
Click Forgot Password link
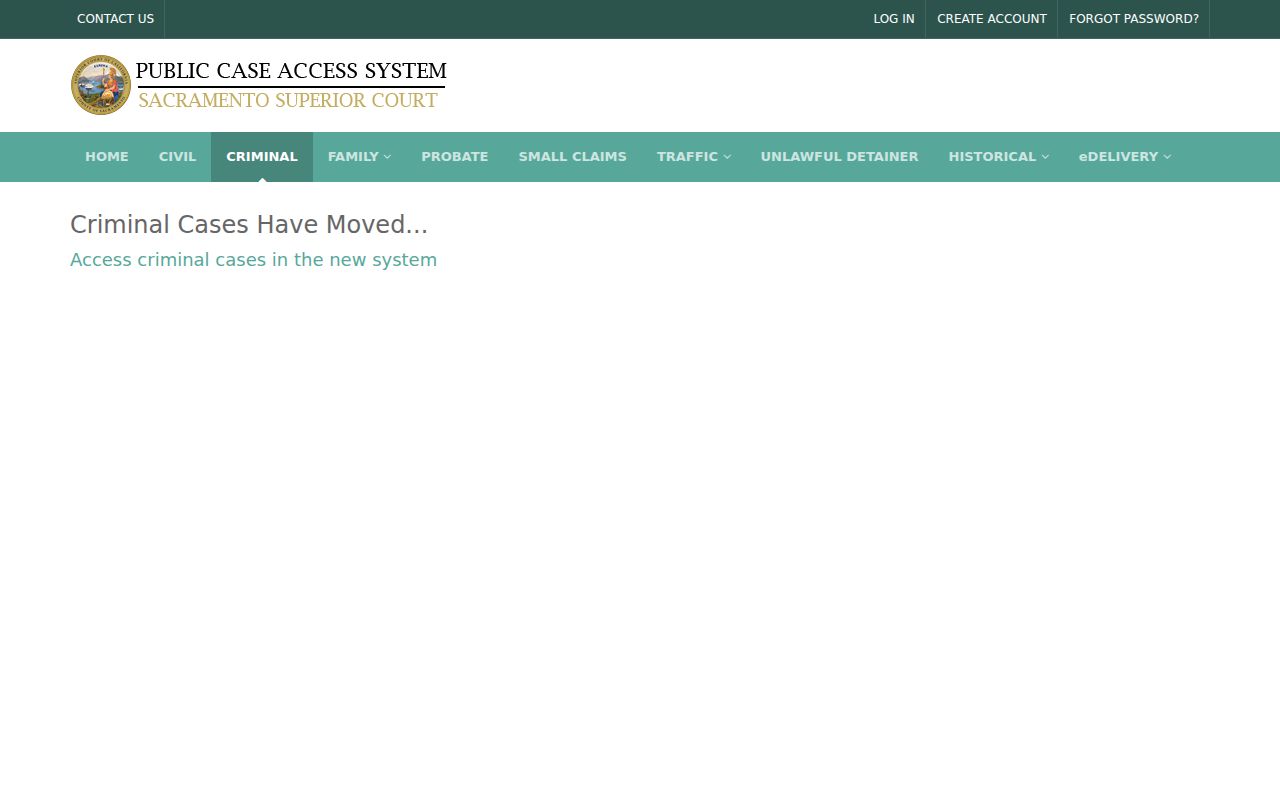click(x=1134, y=19)
